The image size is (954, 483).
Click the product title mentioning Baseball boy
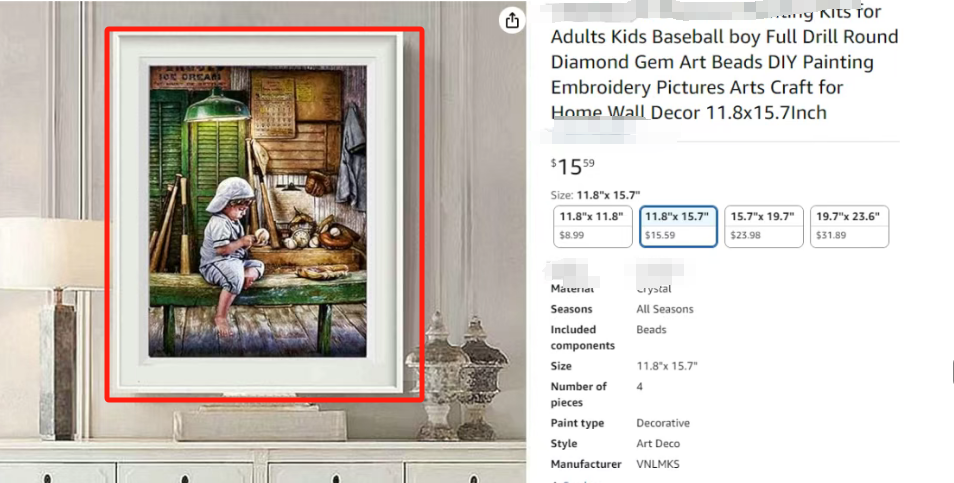click(724, 62)
